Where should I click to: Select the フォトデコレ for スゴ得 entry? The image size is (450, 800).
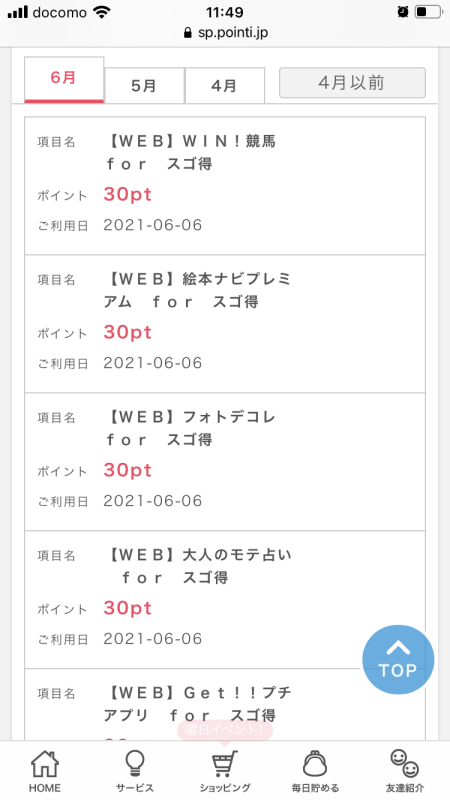[224, 462]
